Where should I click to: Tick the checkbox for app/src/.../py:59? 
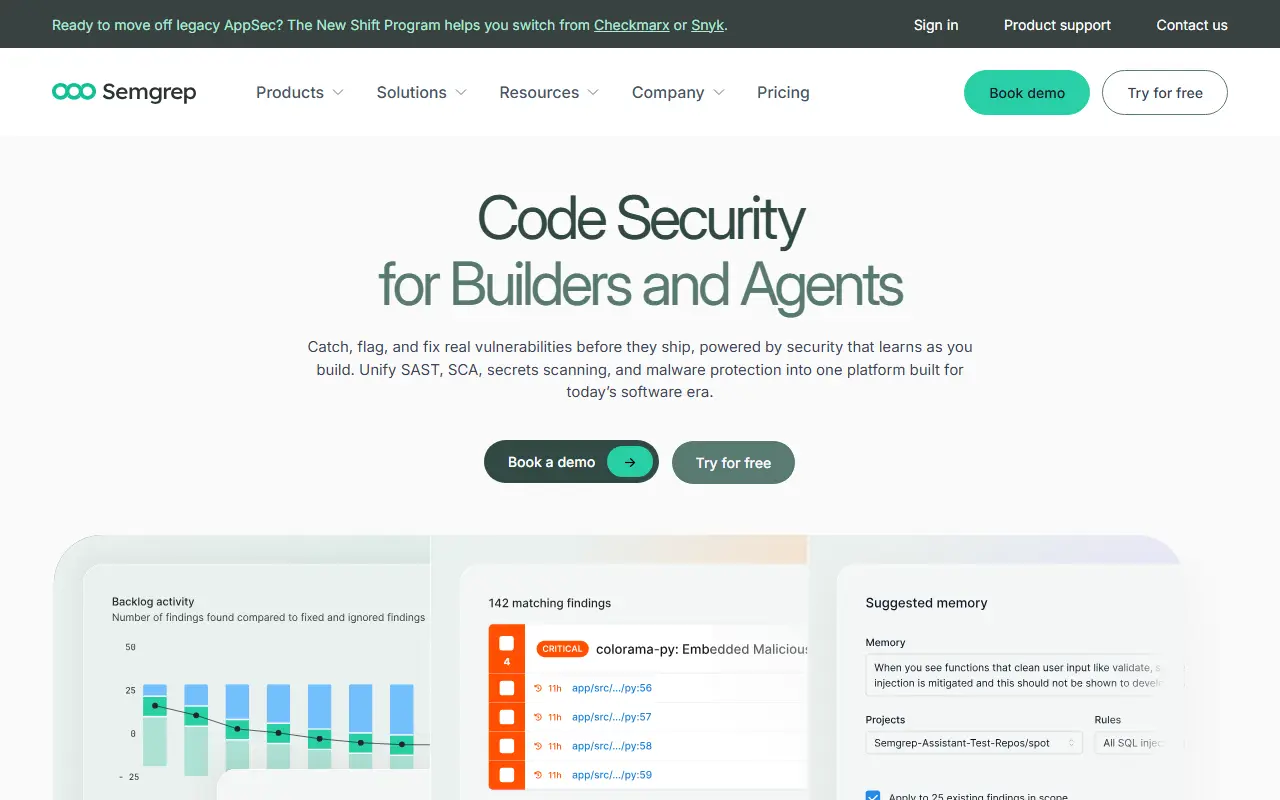(x=507, y=775)
